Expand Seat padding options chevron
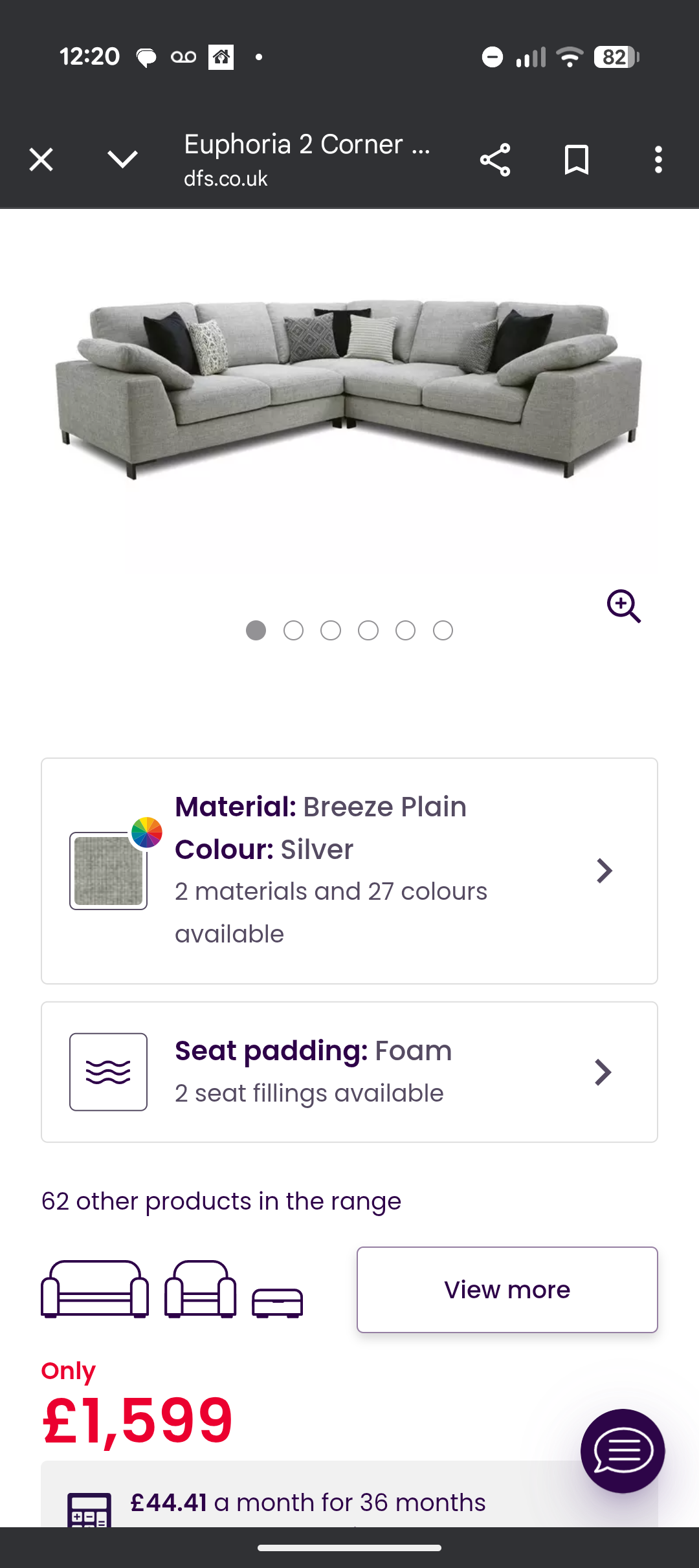Image resolution: width=699 pixels, height=1568 pixels. [603, 1073]
